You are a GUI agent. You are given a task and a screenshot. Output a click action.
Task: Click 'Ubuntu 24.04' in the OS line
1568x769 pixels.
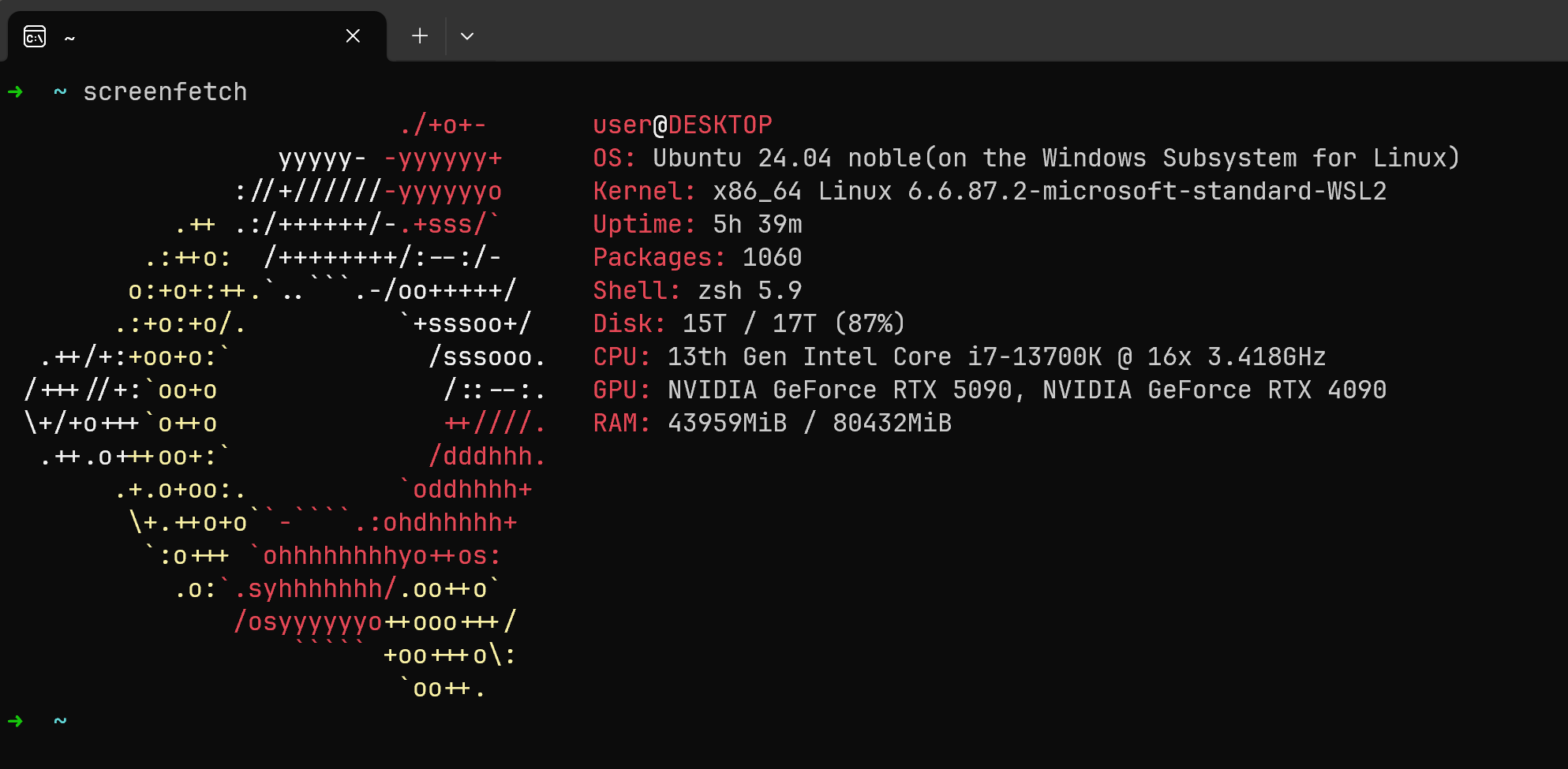coord(742,159)
